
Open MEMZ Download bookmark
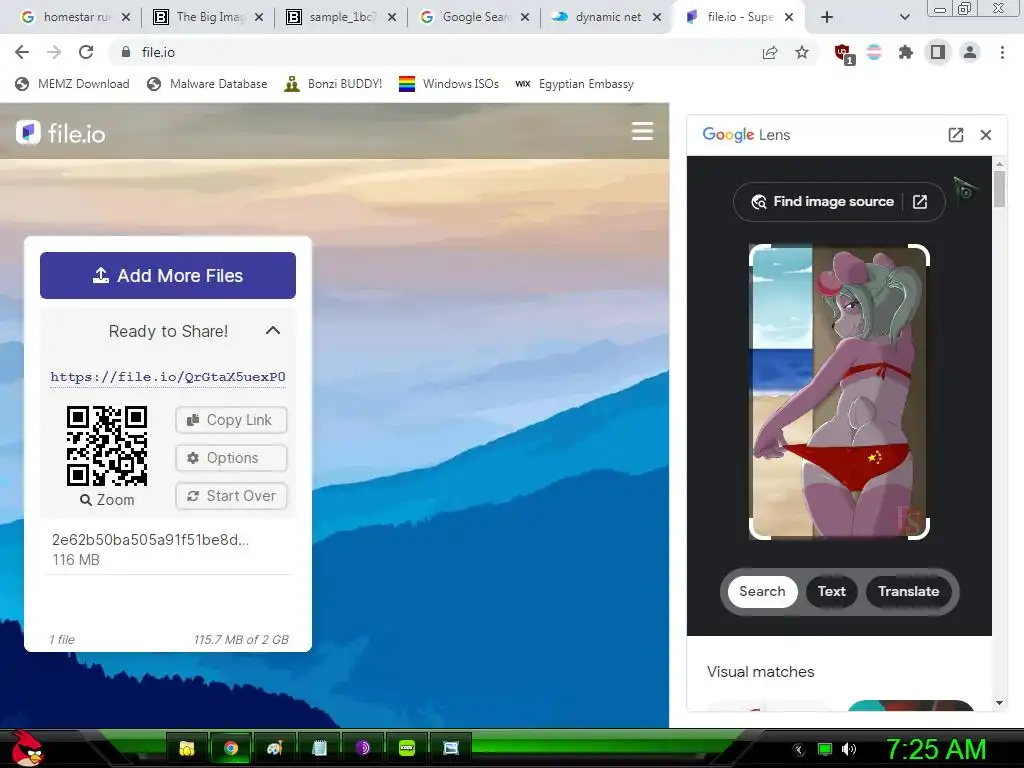coord(72,84)
